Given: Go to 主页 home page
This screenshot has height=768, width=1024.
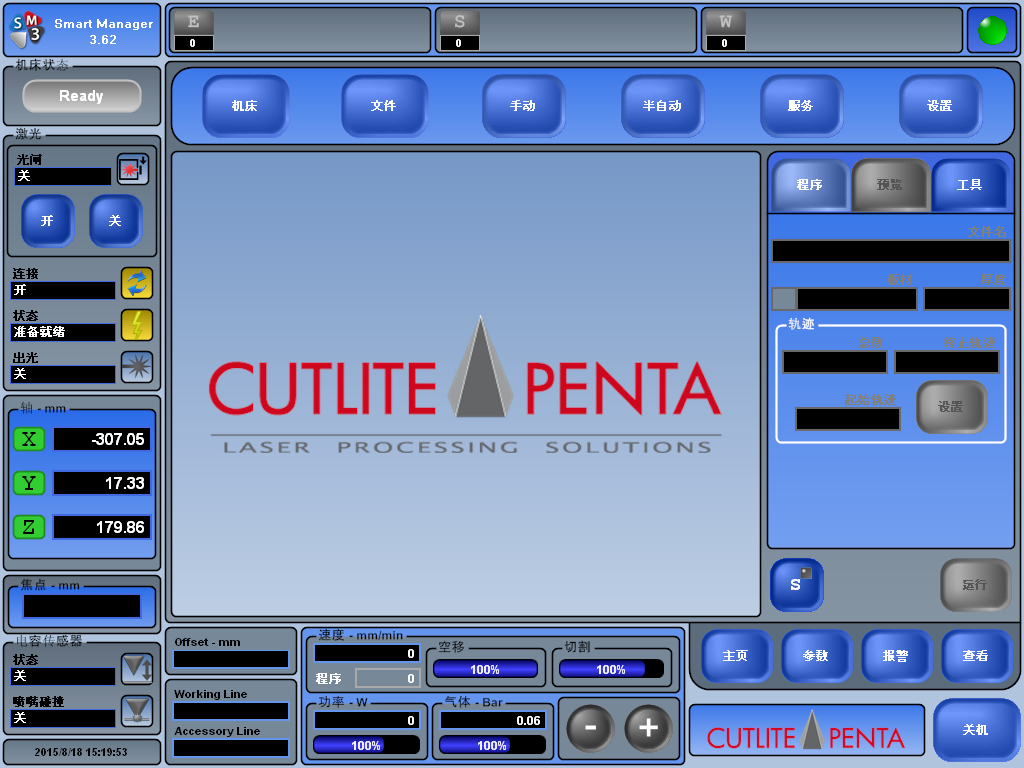Looking at the screenshot, I should point(736,656).
